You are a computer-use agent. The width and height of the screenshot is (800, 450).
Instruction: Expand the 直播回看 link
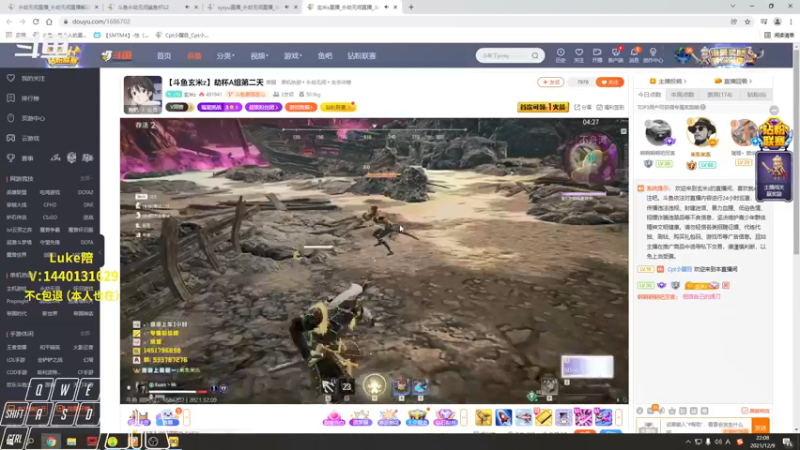733,81
